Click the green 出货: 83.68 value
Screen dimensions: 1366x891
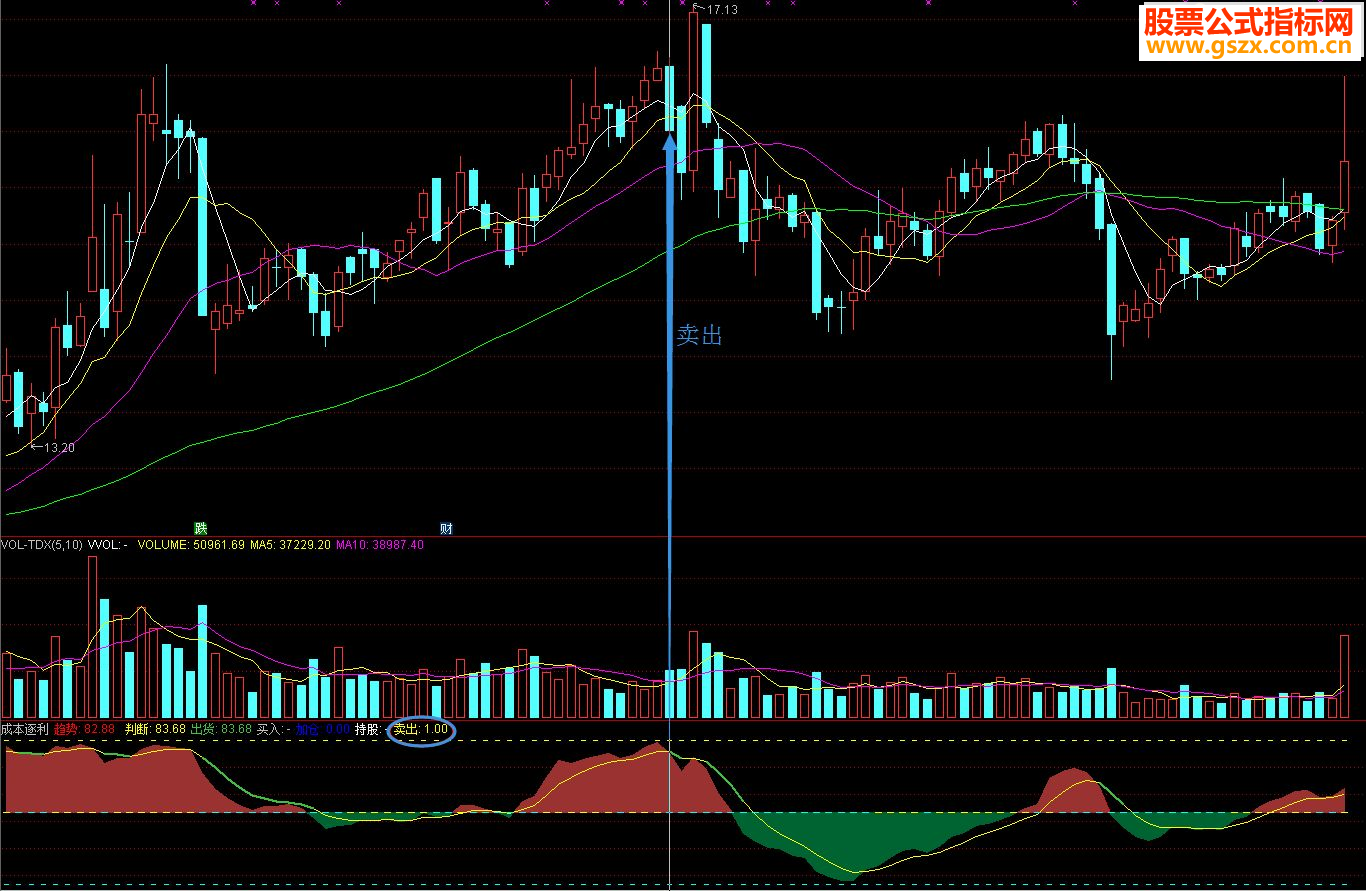click(x=221, y=729)
